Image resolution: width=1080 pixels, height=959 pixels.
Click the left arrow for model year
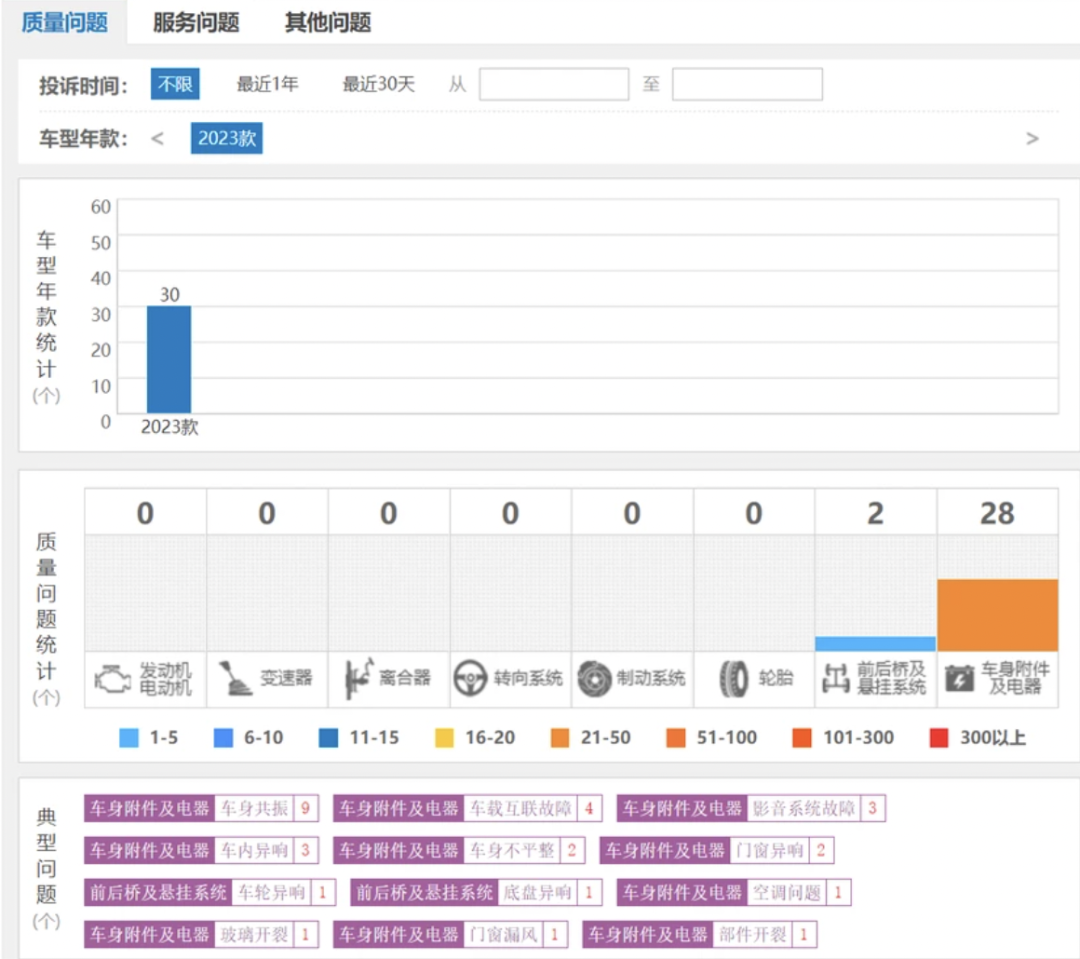pyautogui.click(x=157, y=139)
